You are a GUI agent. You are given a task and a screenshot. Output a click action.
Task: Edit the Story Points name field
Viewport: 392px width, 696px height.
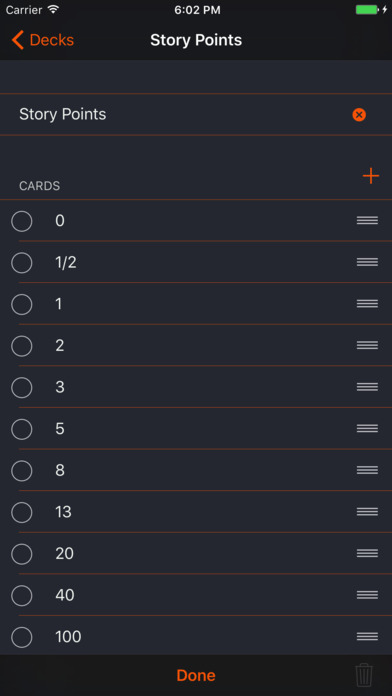(x=178, y=115)
